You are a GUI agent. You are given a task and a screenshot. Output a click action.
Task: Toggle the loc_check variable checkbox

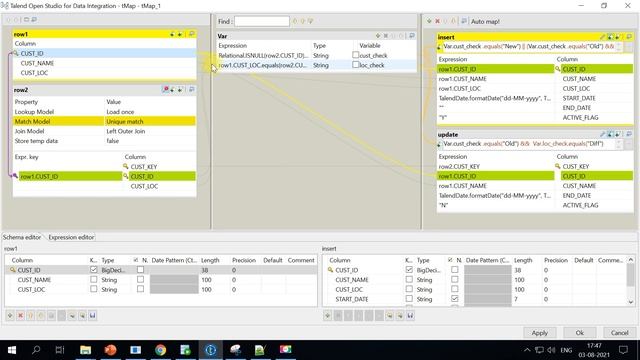(x=356, y=65)
